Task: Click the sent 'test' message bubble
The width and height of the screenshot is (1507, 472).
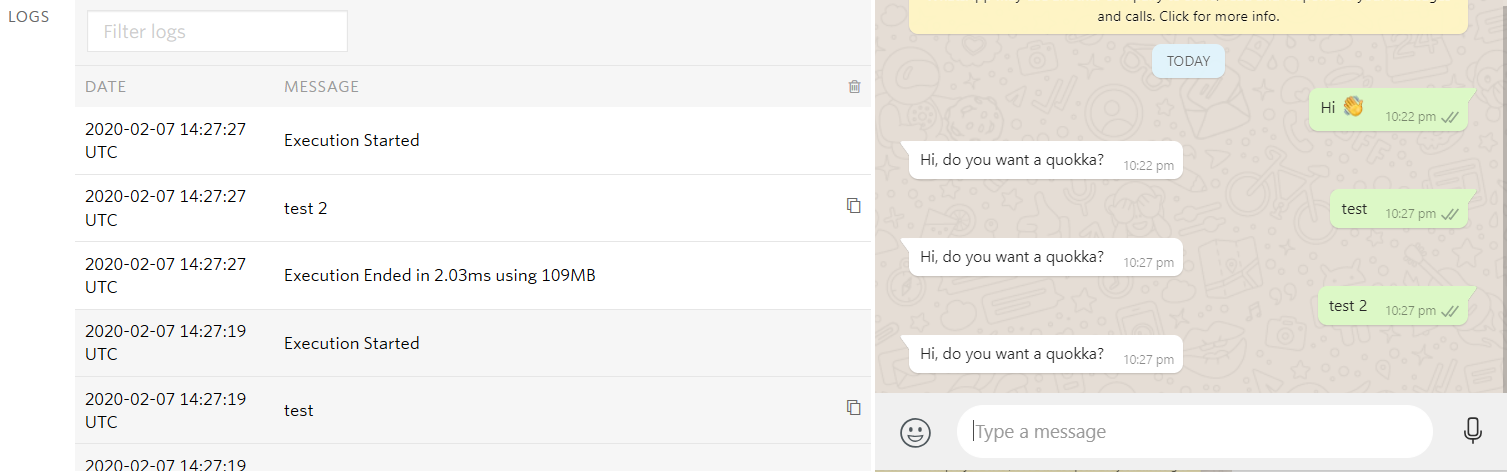Action: coord(1402,209)
